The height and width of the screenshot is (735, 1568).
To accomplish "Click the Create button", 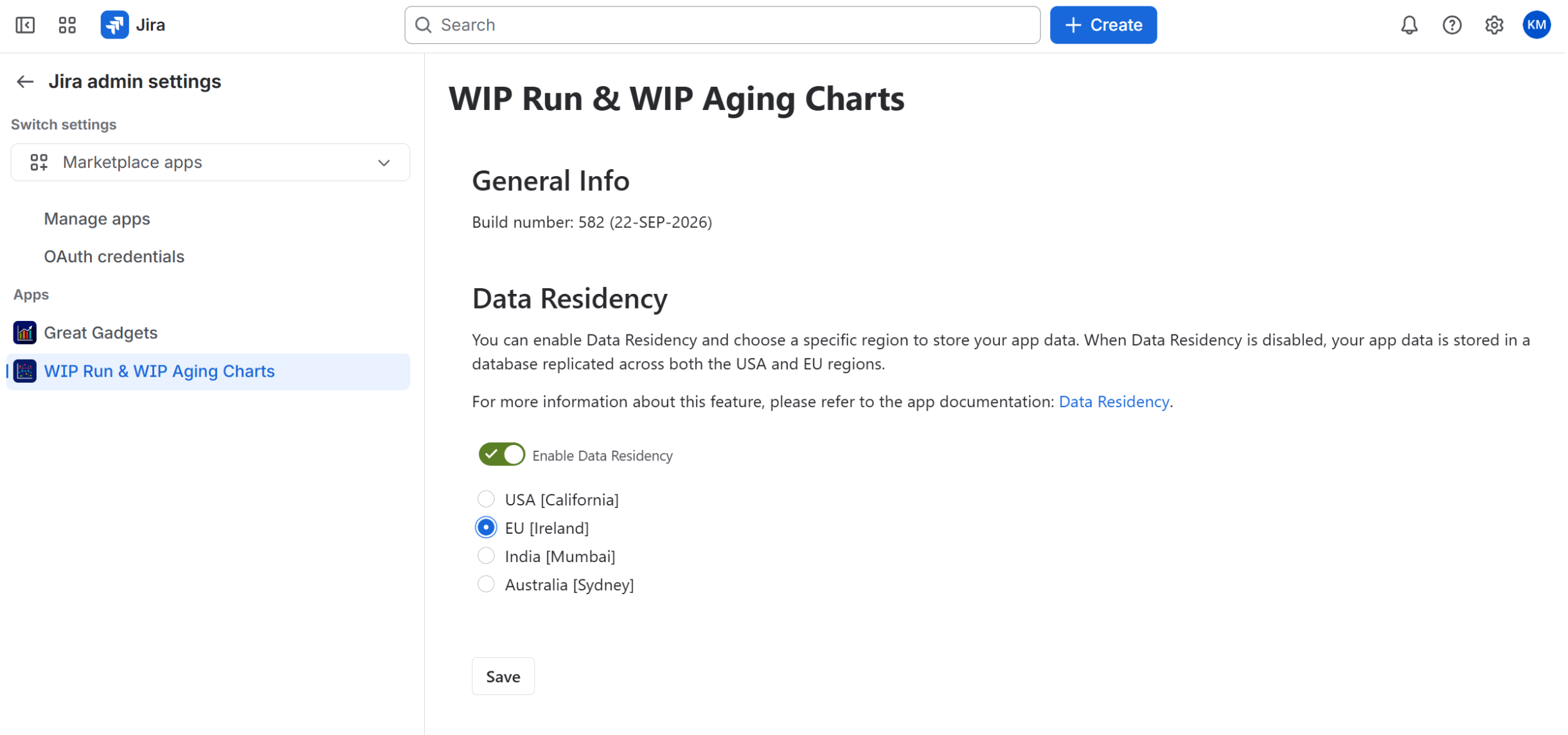I will 1103,25.
